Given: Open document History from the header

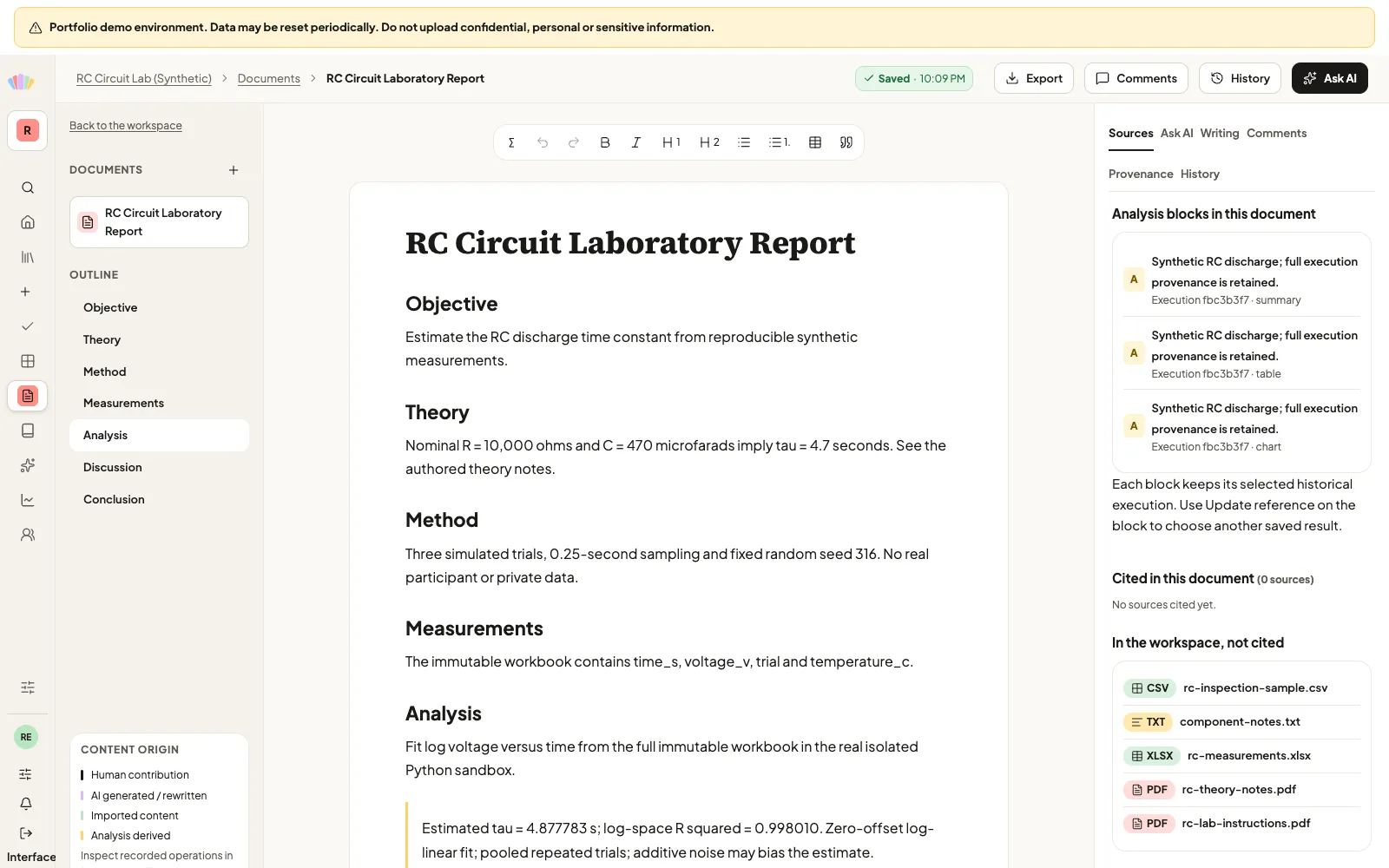Looking at the screenshot, I should [1241, 78].
